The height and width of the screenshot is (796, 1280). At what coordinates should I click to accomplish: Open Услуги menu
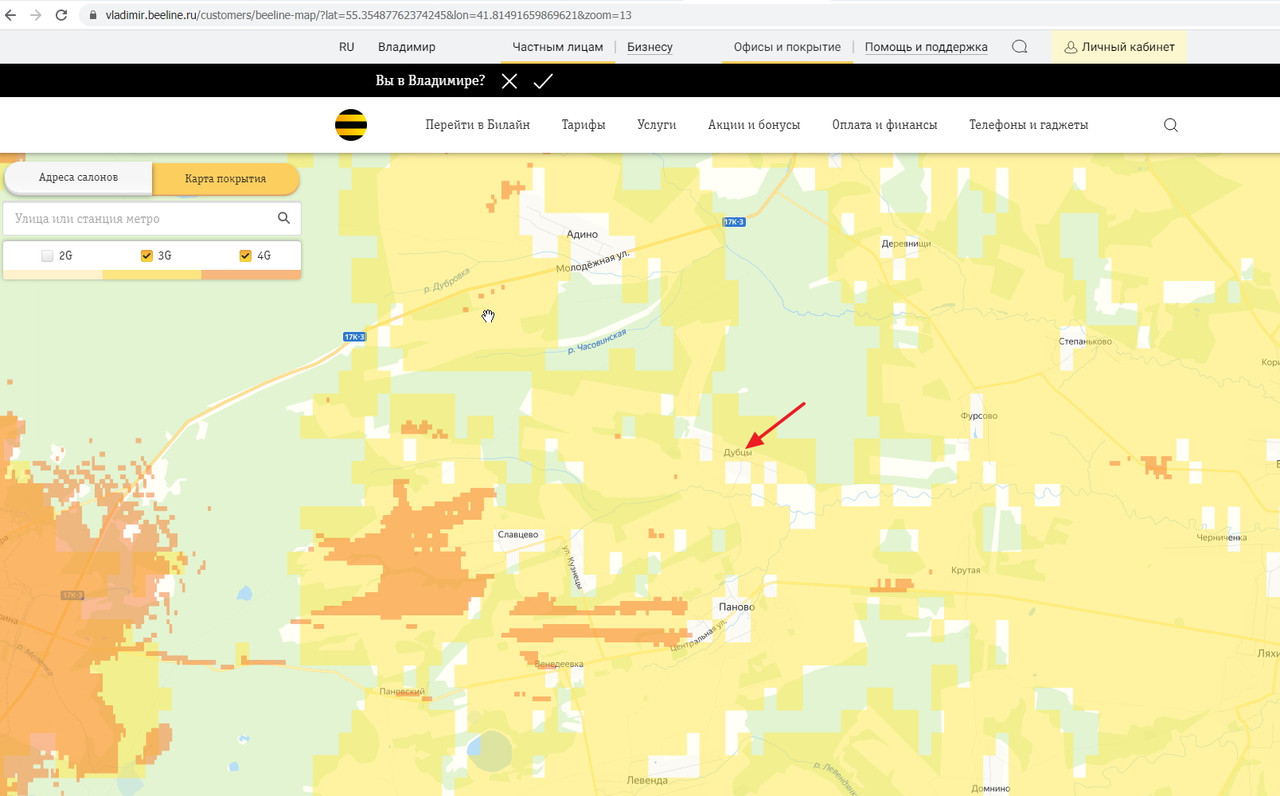click(x=657, y=125)
